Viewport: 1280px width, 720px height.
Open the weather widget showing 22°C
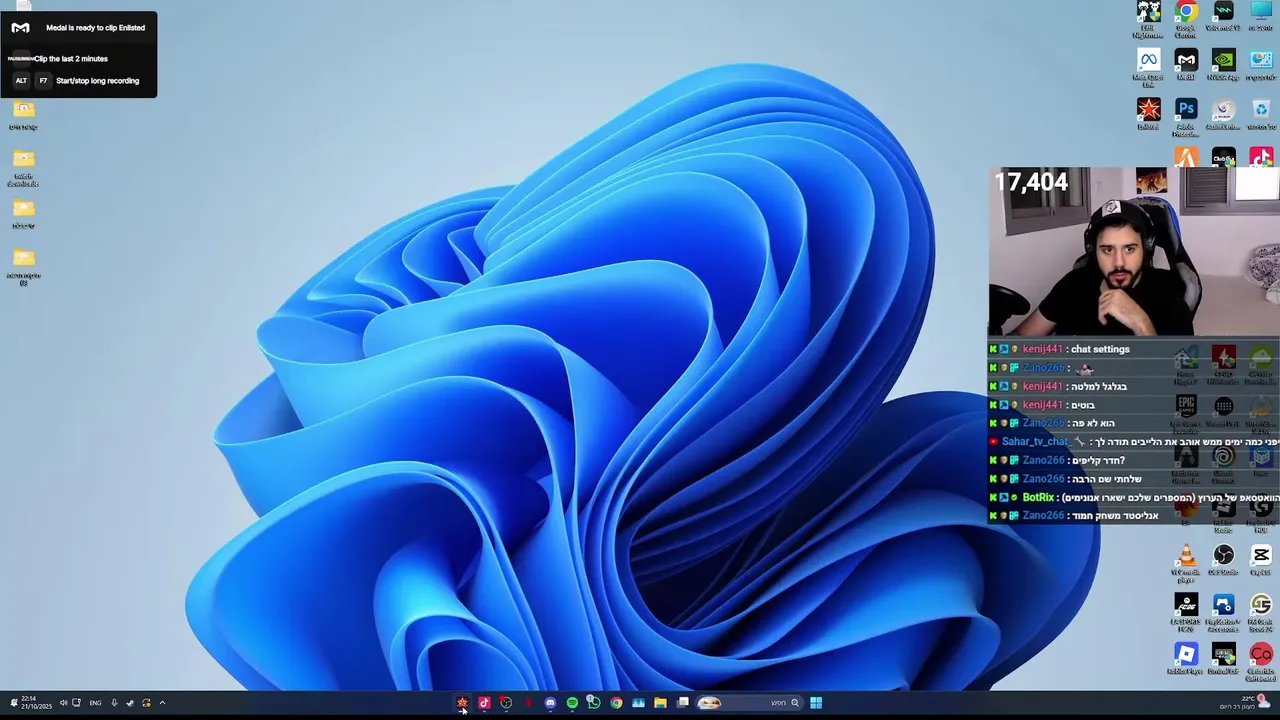(1245, 703)
